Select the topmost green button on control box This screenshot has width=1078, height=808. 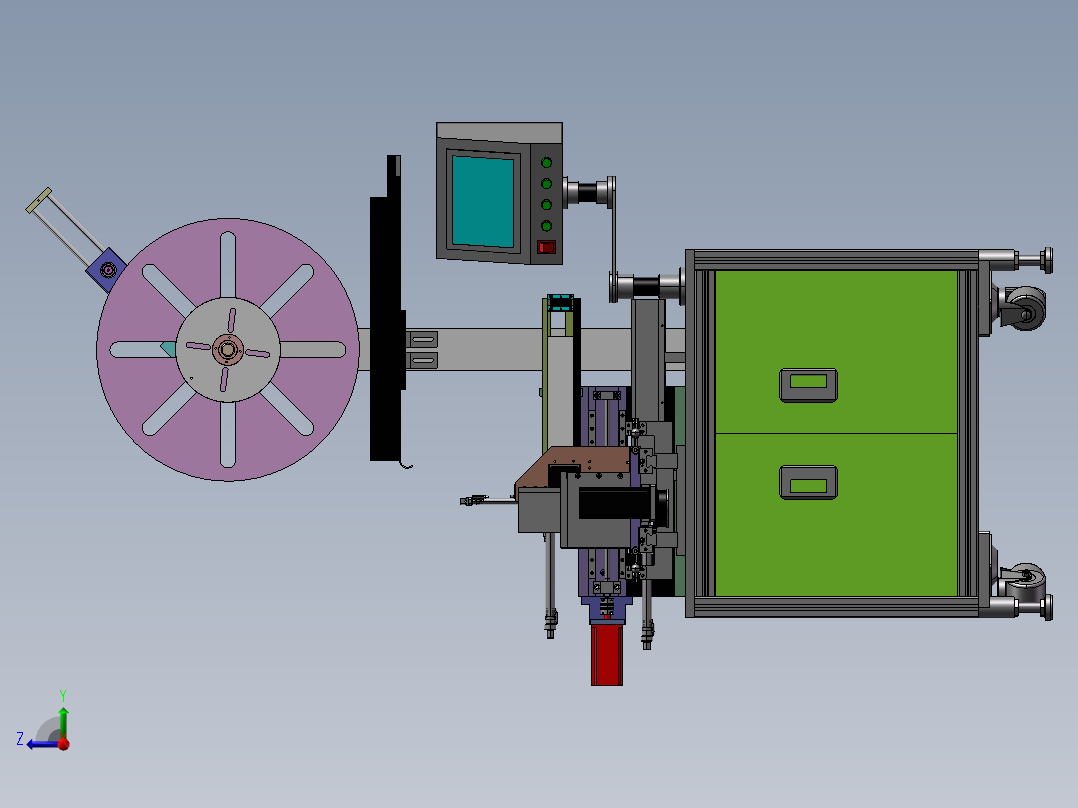click(x=547, y=163)
